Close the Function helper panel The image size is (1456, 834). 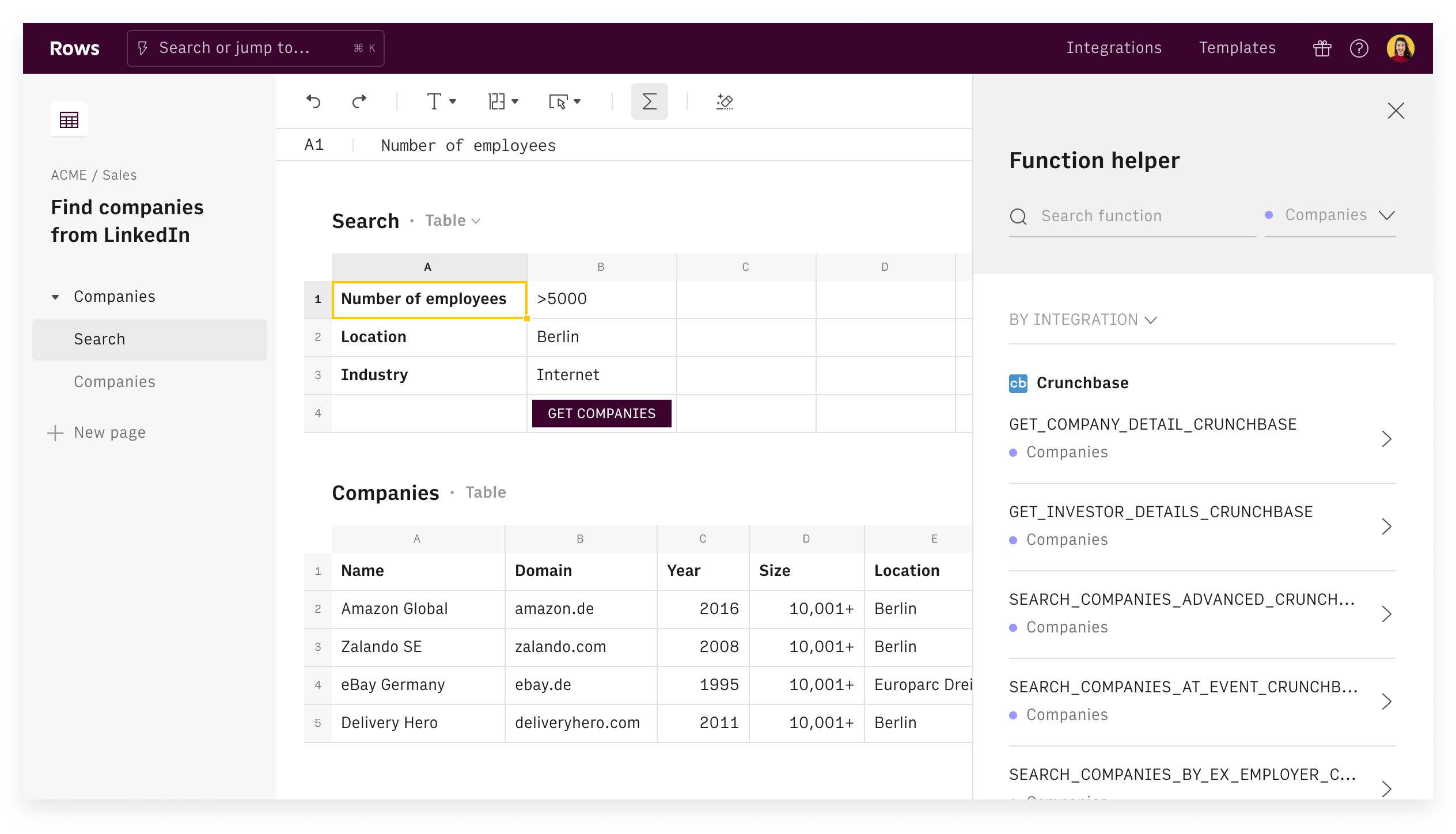(x=1396, y=111)
